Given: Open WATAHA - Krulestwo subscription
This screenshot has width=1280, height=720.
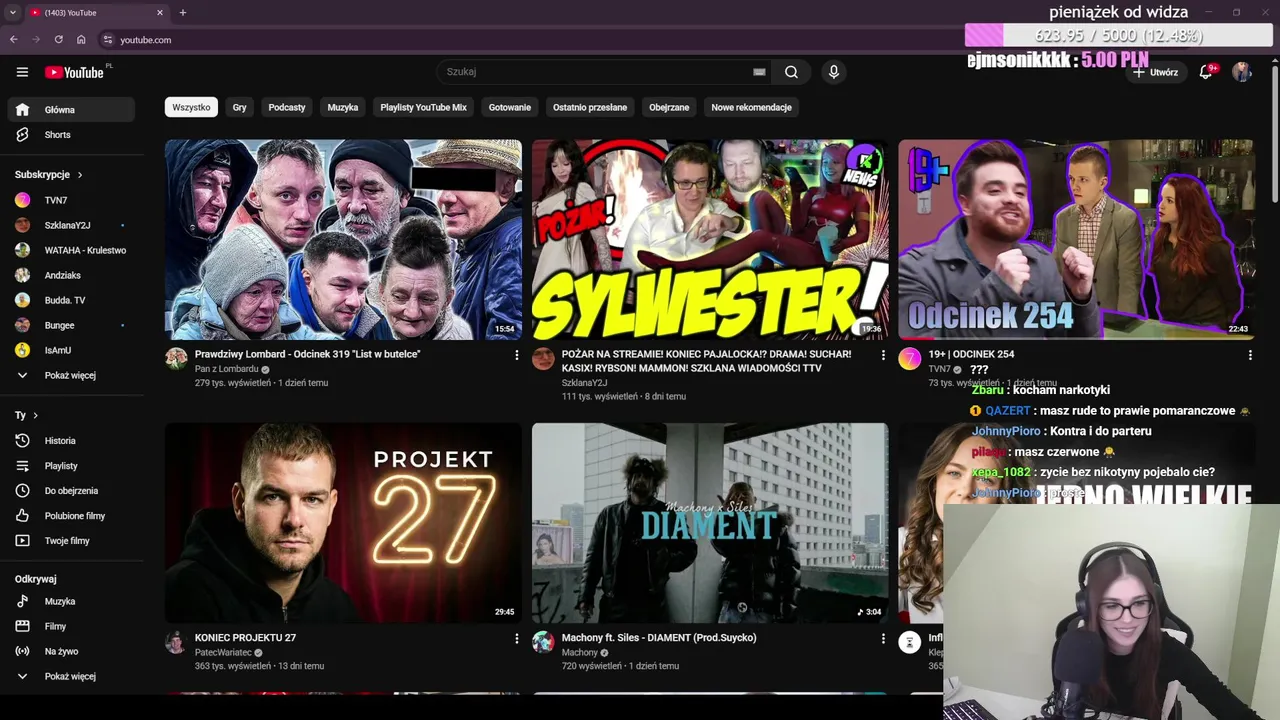Looking at the screenshot, I should point(70,250).
